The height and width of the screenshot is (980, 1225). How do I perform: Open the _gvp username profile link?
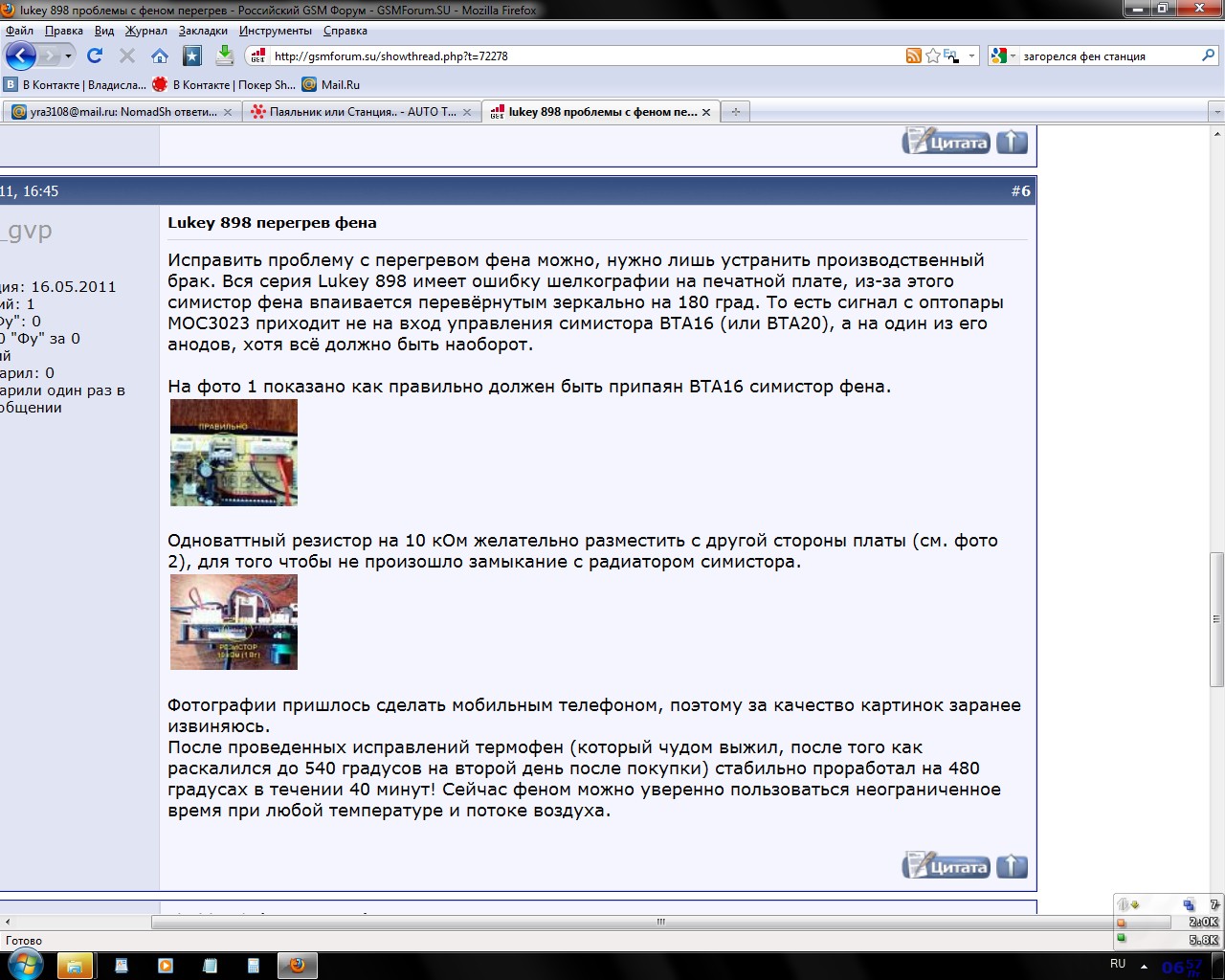26,231
